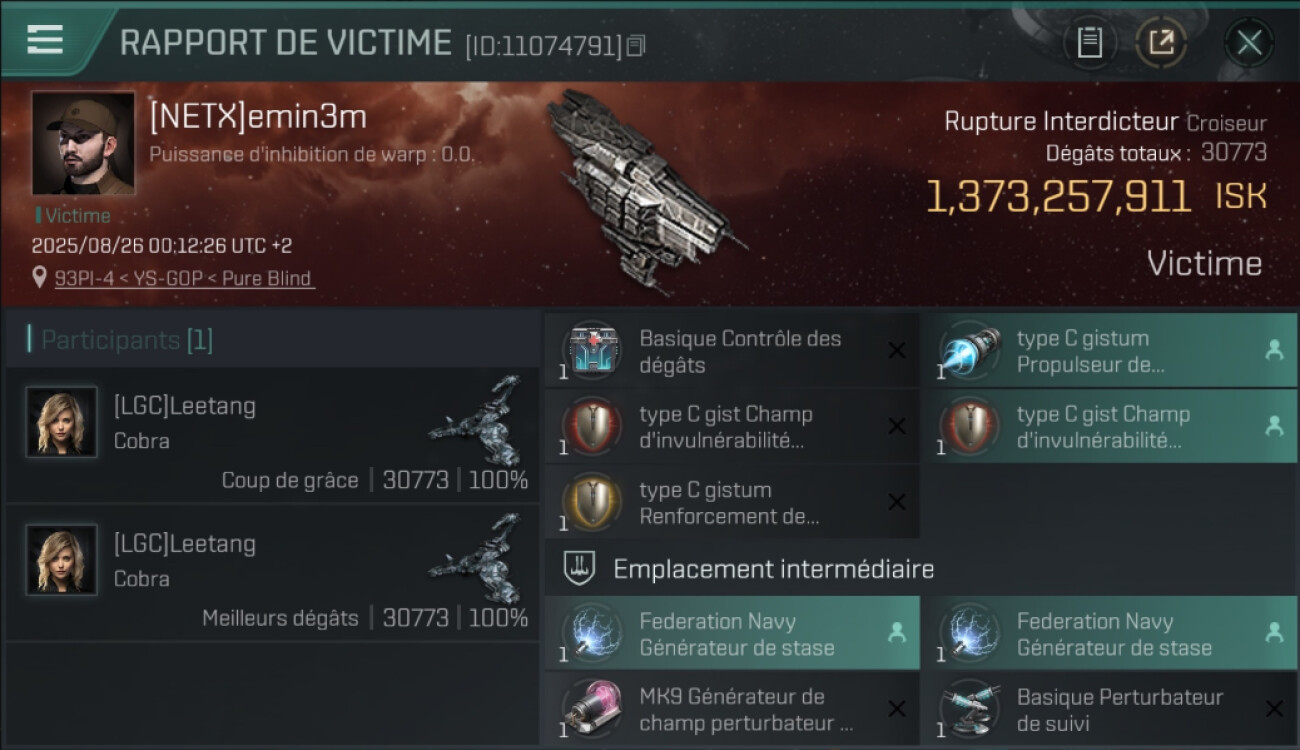The width and height of the screenshot is (1300, 750).
Task: Select Leetang's Coup de grâce entry
Action: (272, 435)
